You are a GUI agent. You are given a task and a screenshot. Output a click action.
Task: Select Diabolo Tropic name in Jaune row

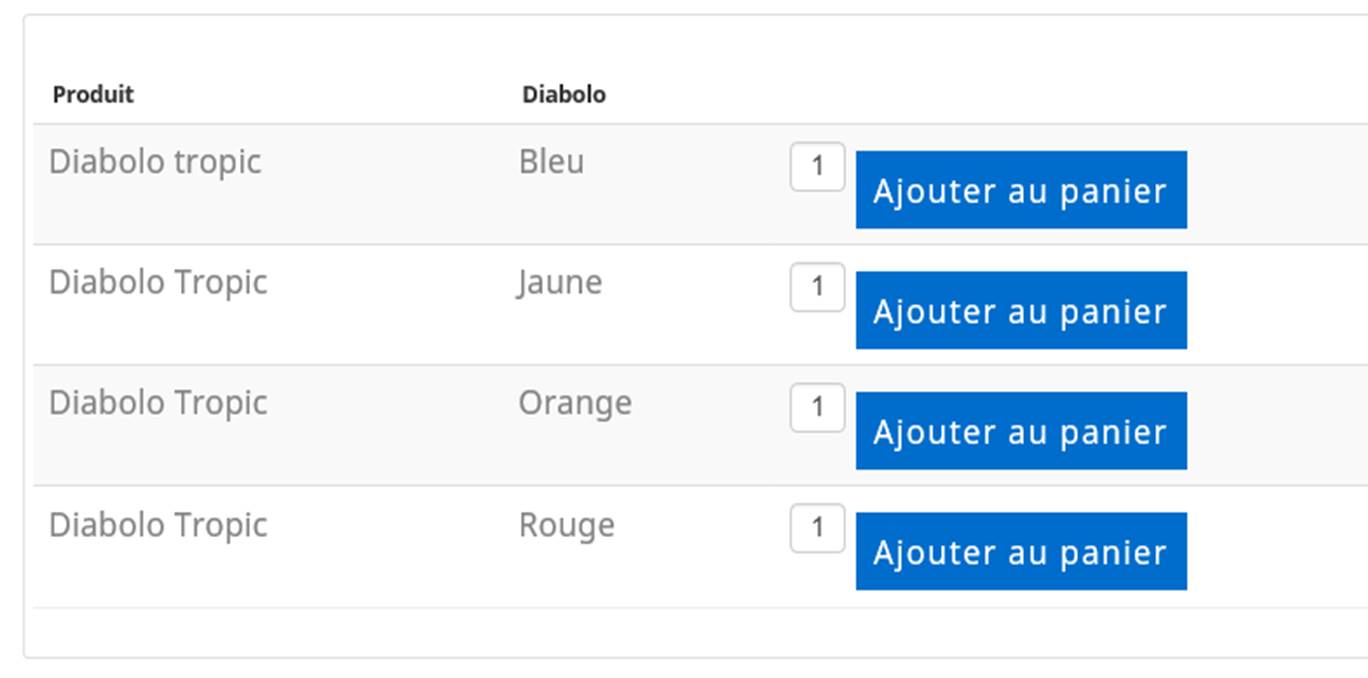[158, 283]
